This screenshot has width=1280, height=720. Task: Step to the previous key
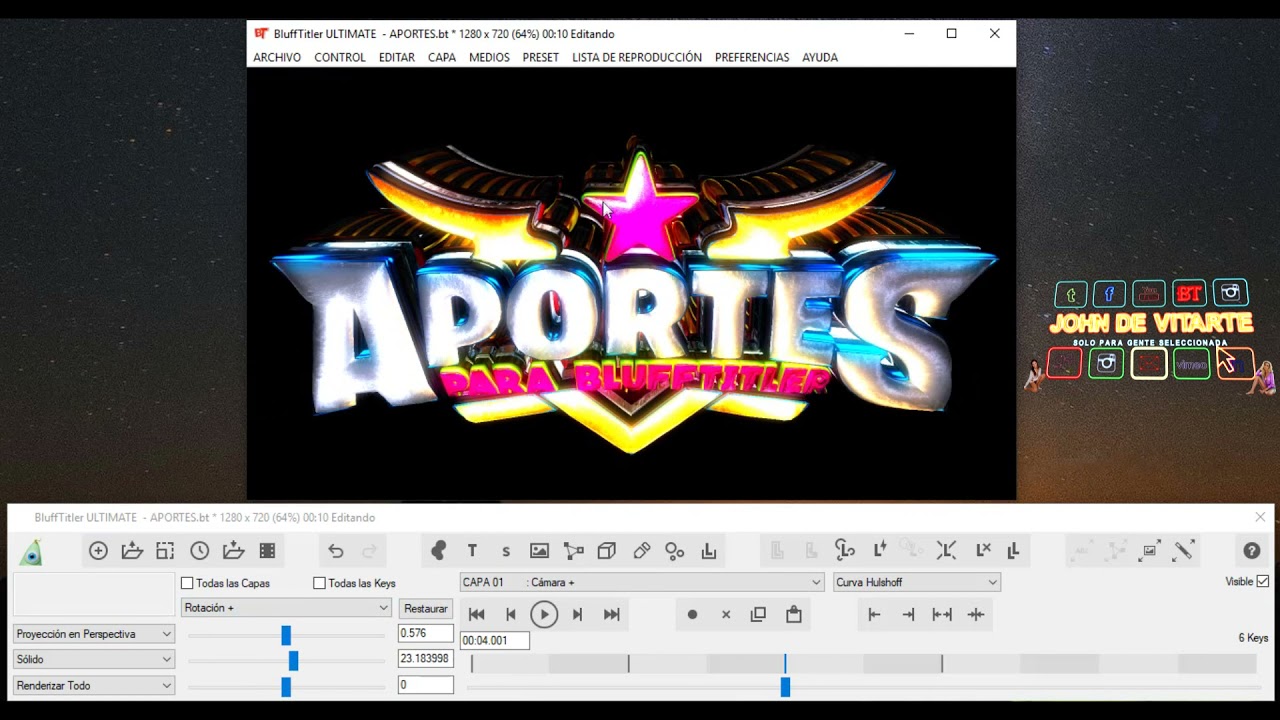(x=510, y=615)
